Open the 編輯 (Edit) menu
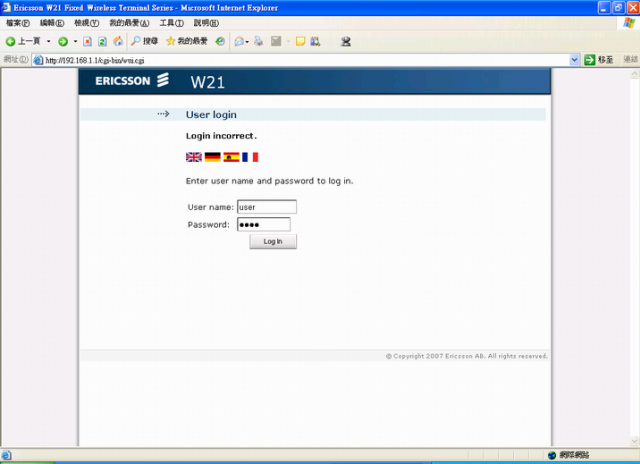The image size is (640, 464). click(x=52, y=23)
